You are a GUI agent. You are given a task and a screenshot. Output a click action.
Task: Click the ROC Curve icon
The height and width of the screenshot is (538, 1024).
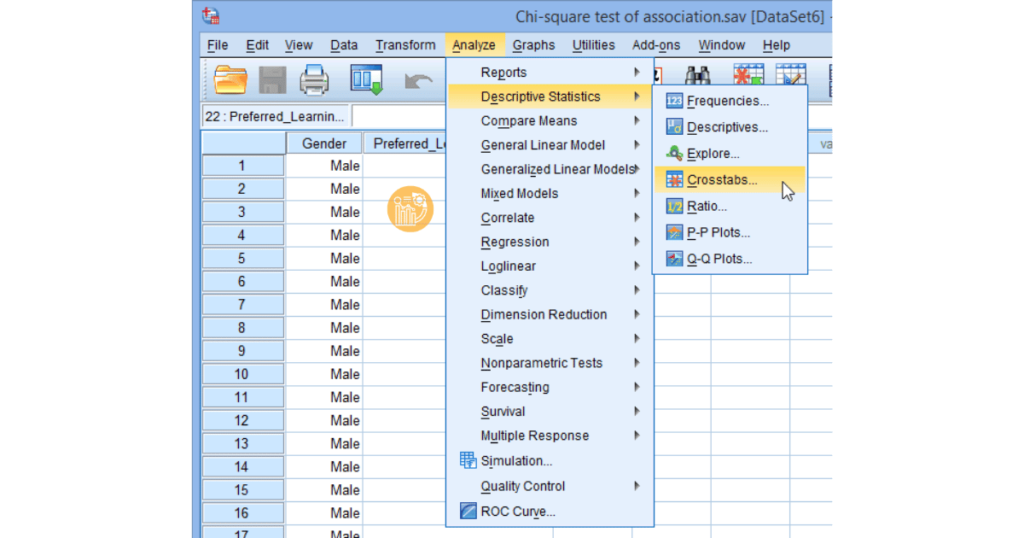(468, 511)
